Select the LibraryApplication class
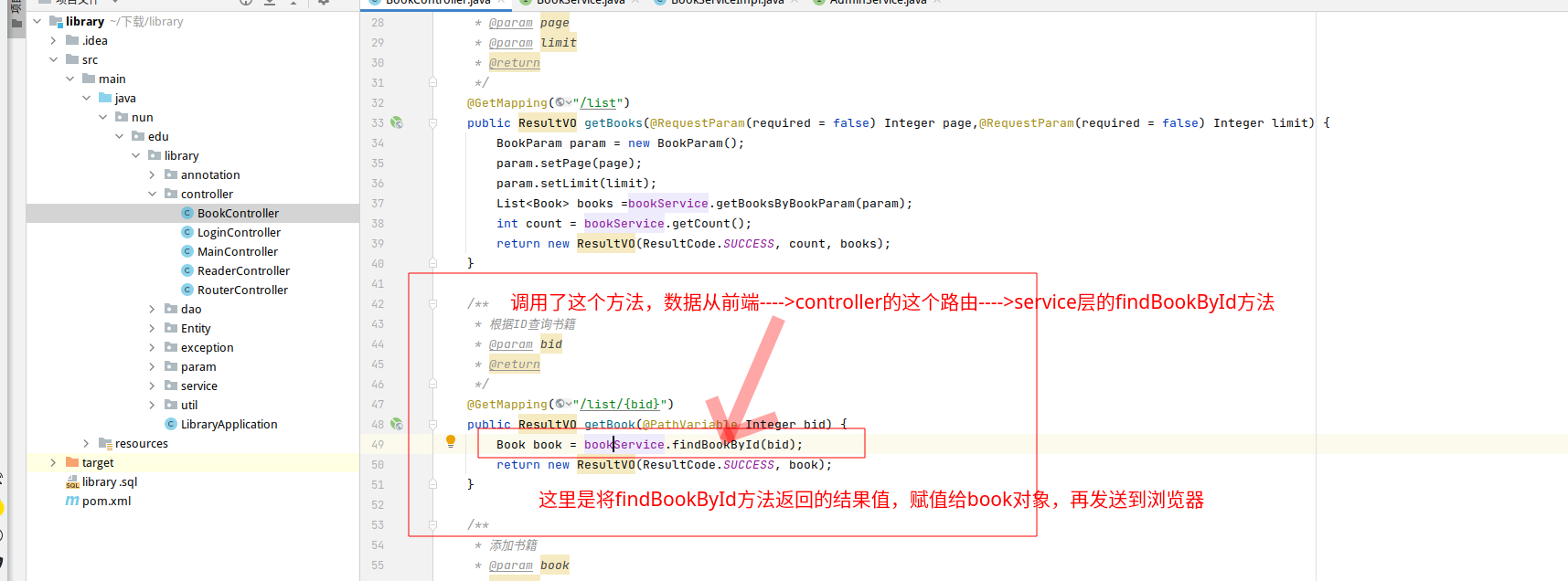 coord(220,424)
